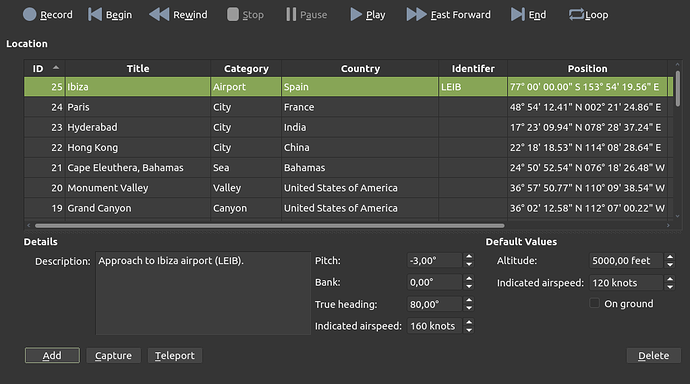
Task: Increase the Pitch value
Action: click(469, 257)
